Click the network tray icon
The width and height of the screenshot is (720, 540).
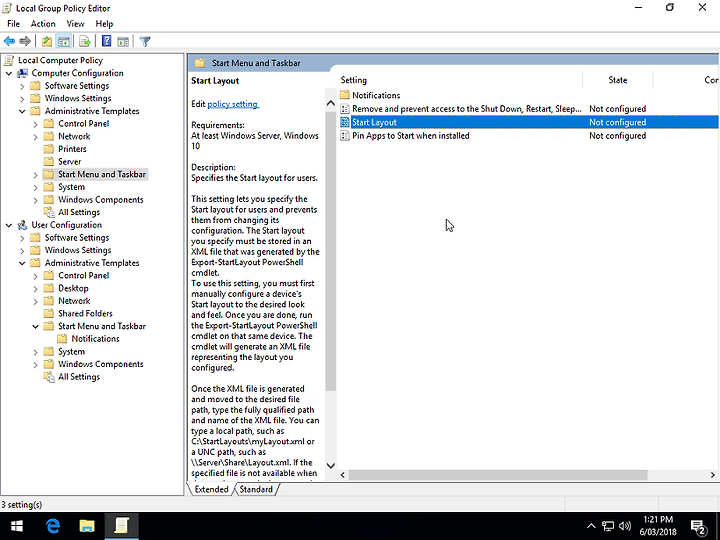tap(608, 526)
